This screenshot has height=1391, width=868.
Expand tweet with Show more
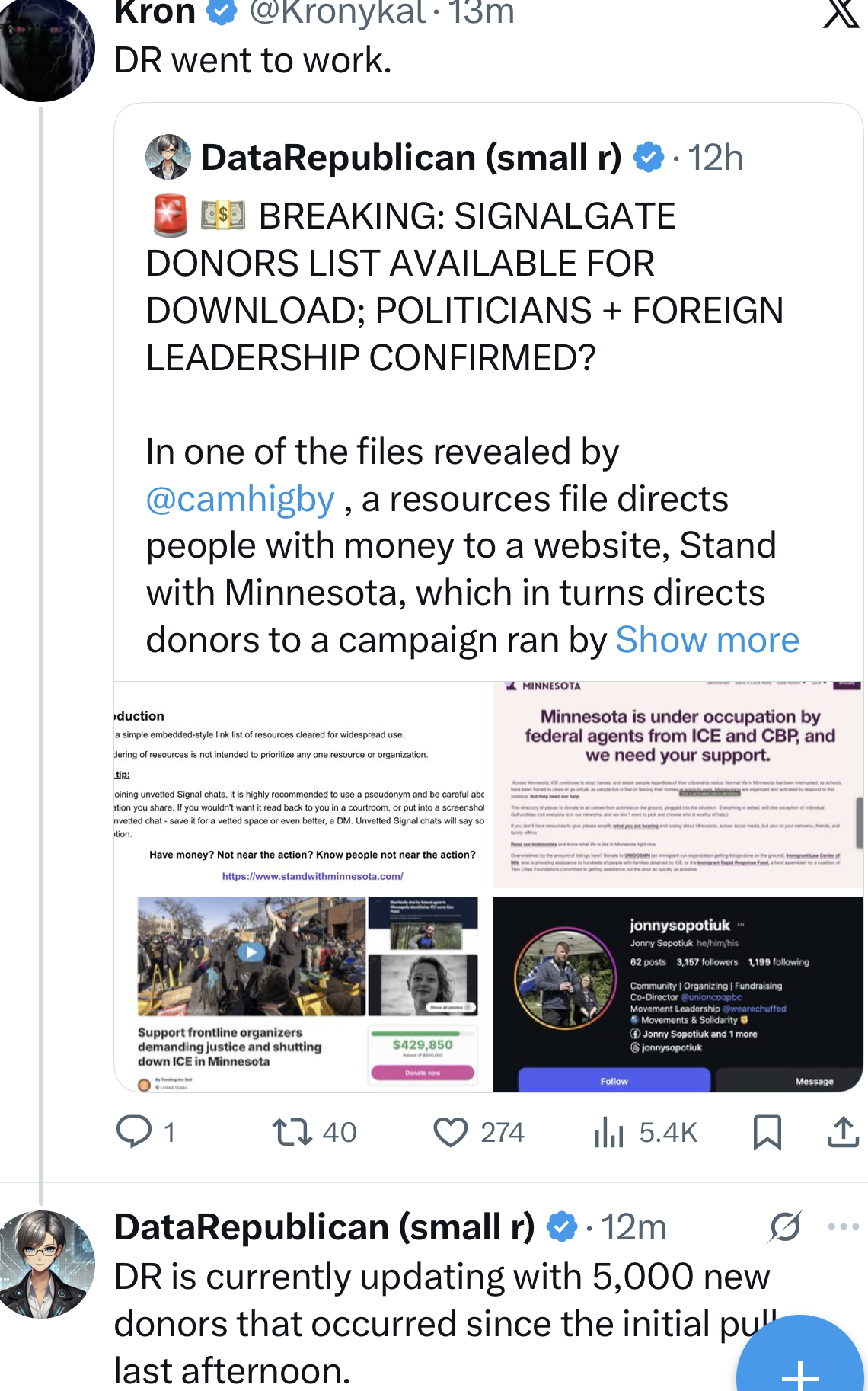[x=707, y=640]
